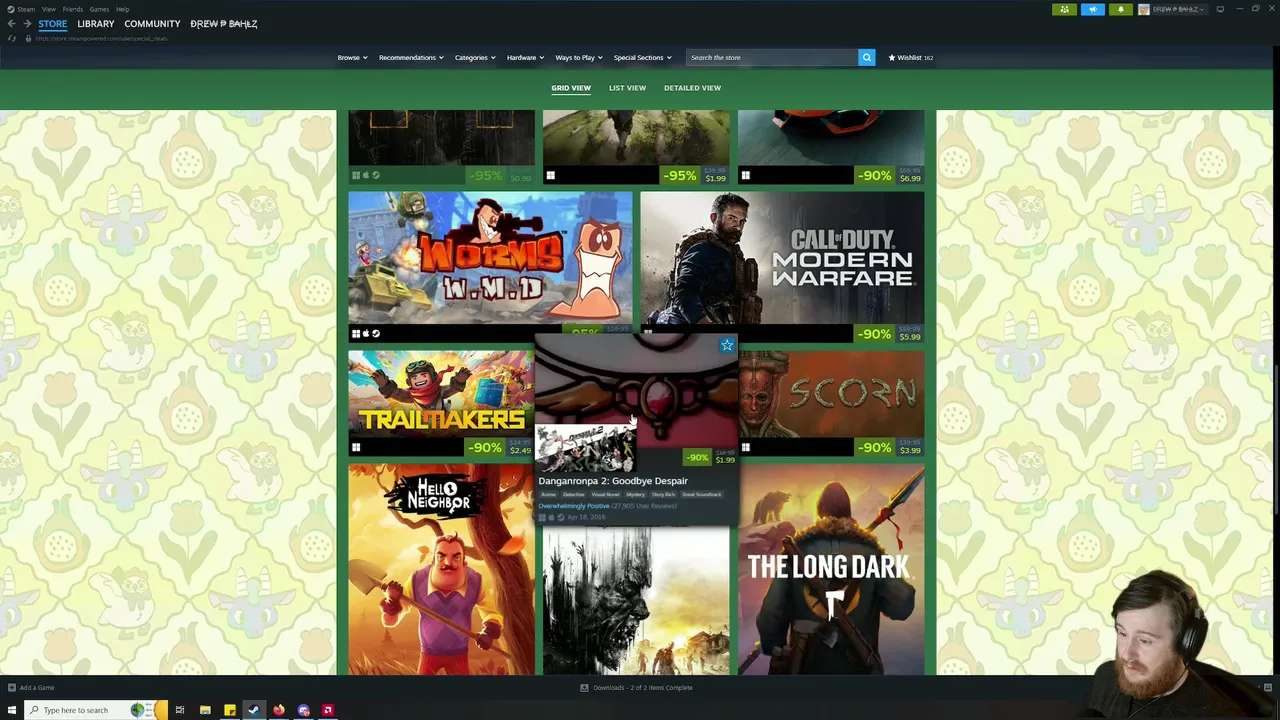
Task: Click the wishlist star on the Danganronpa card
Action: click(727, 345)
